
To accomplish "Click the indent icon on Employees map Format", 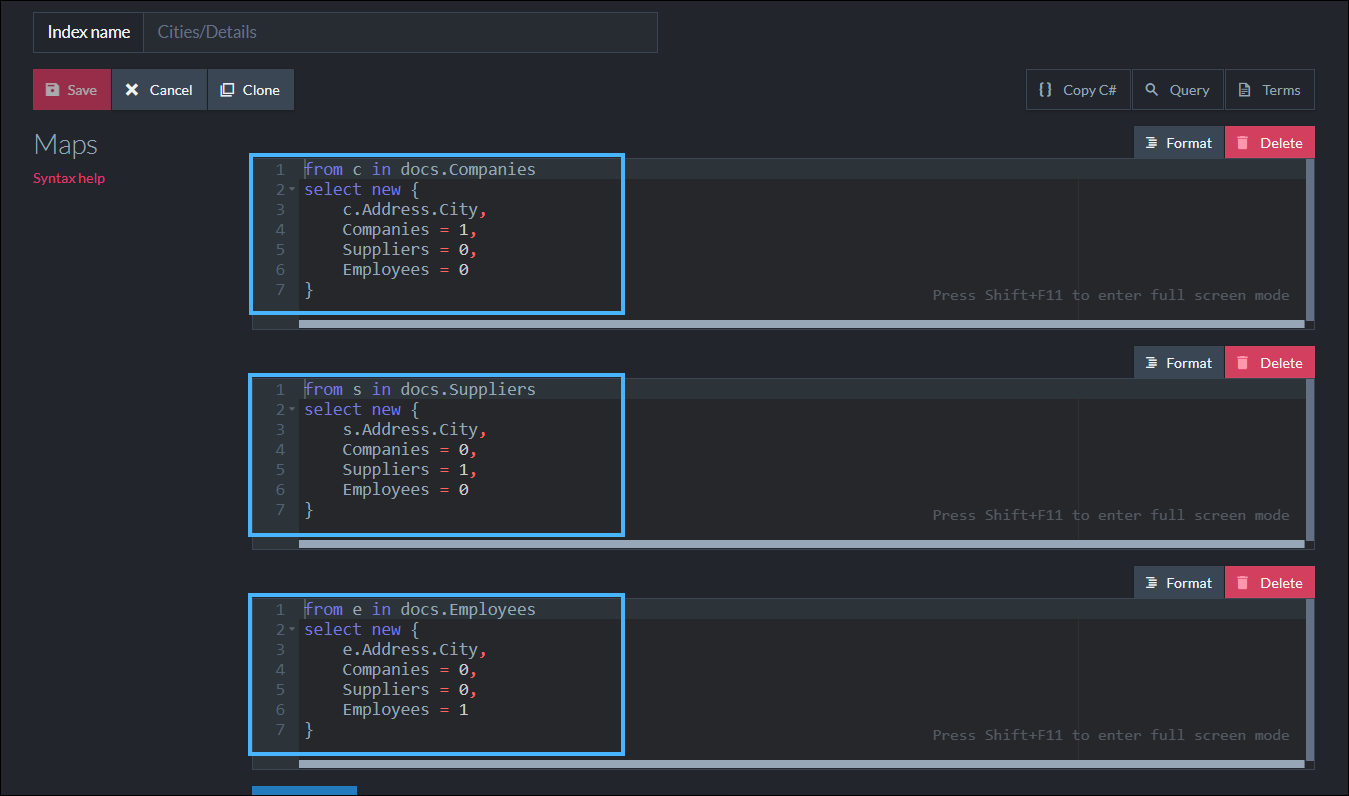I will [1151, 583].
